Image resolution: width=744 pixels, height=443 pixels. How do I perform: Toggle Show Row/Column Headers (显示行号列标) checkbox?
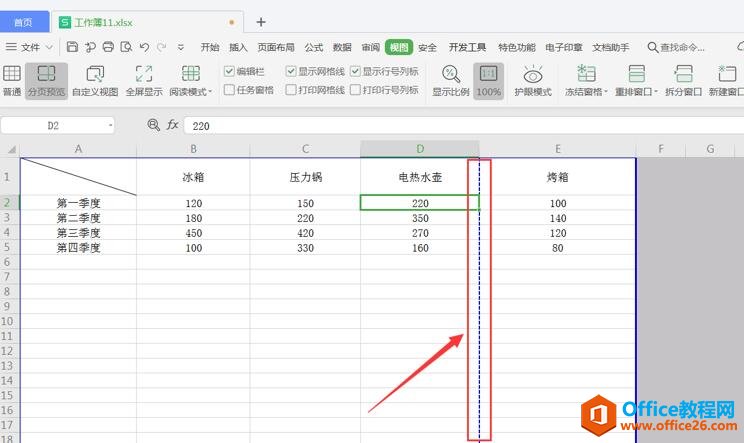click(x=355, y=71)
